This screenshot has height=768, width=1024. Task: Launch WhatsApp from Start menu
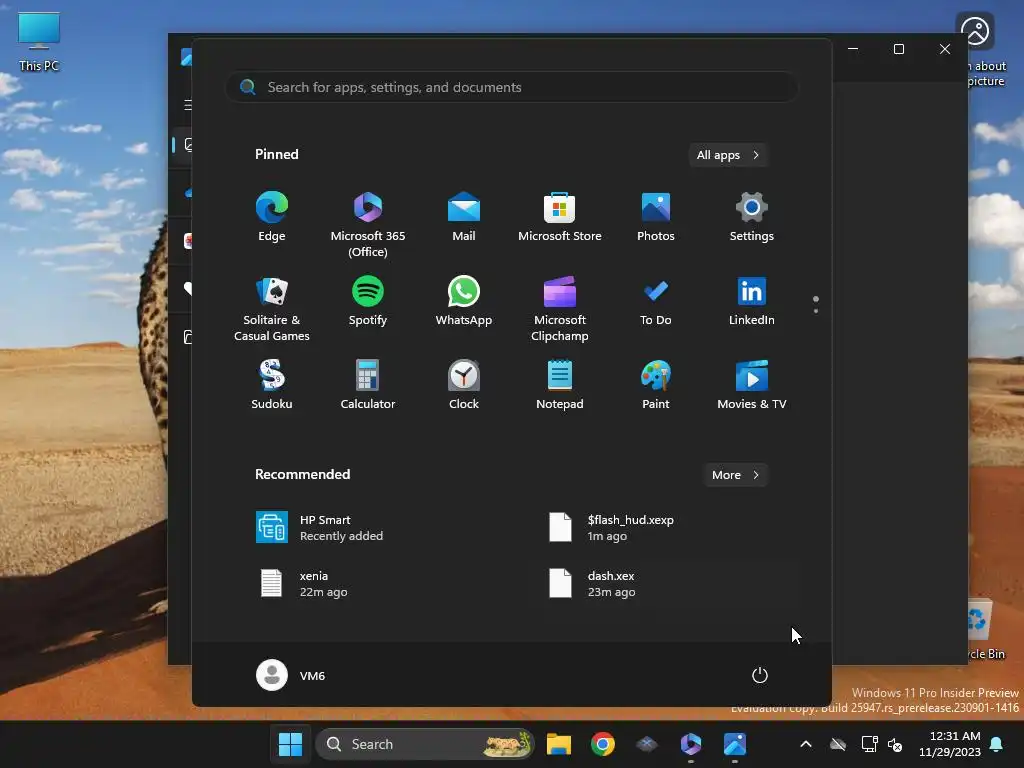[464, 301]
